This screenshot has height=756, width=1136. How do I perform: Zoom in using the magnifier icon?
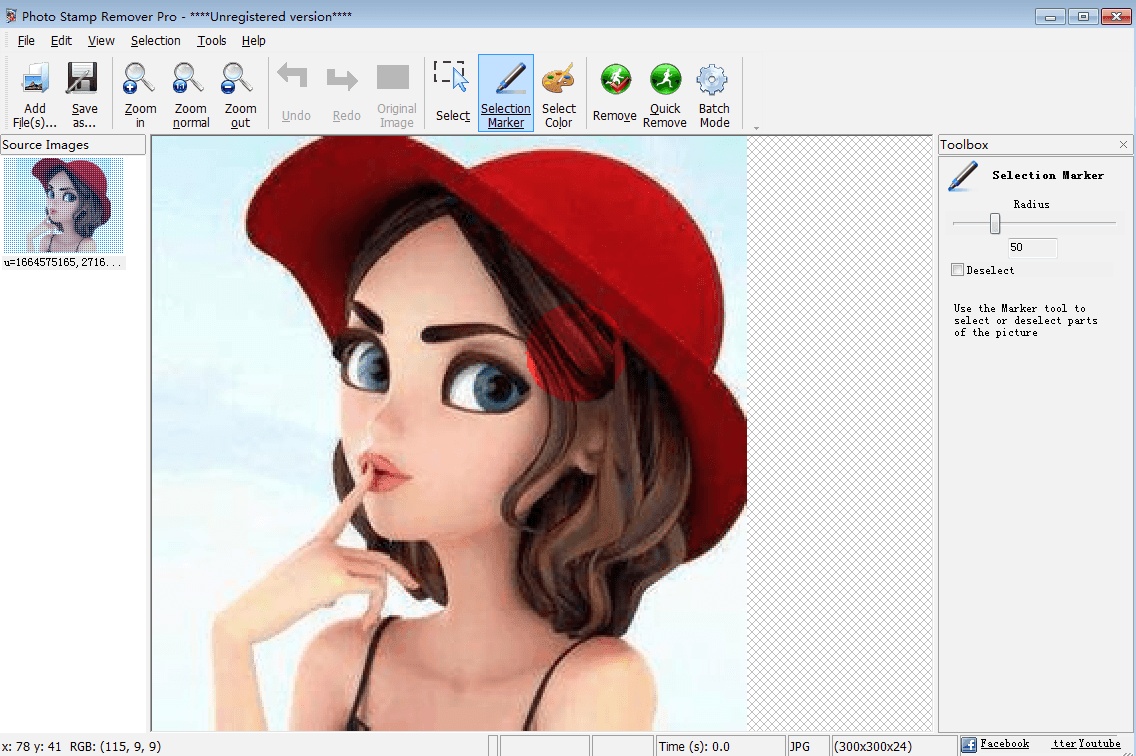(x=140, y=80)
